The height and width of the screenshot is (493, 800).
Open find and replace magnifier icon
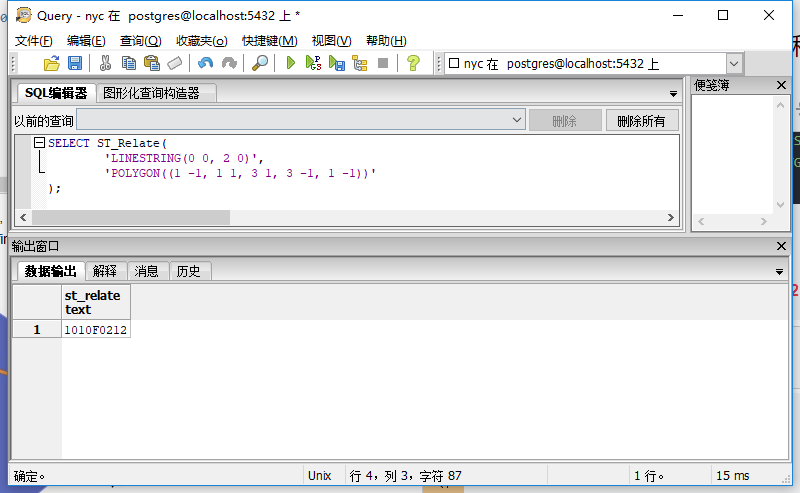(x=260, y=63)
